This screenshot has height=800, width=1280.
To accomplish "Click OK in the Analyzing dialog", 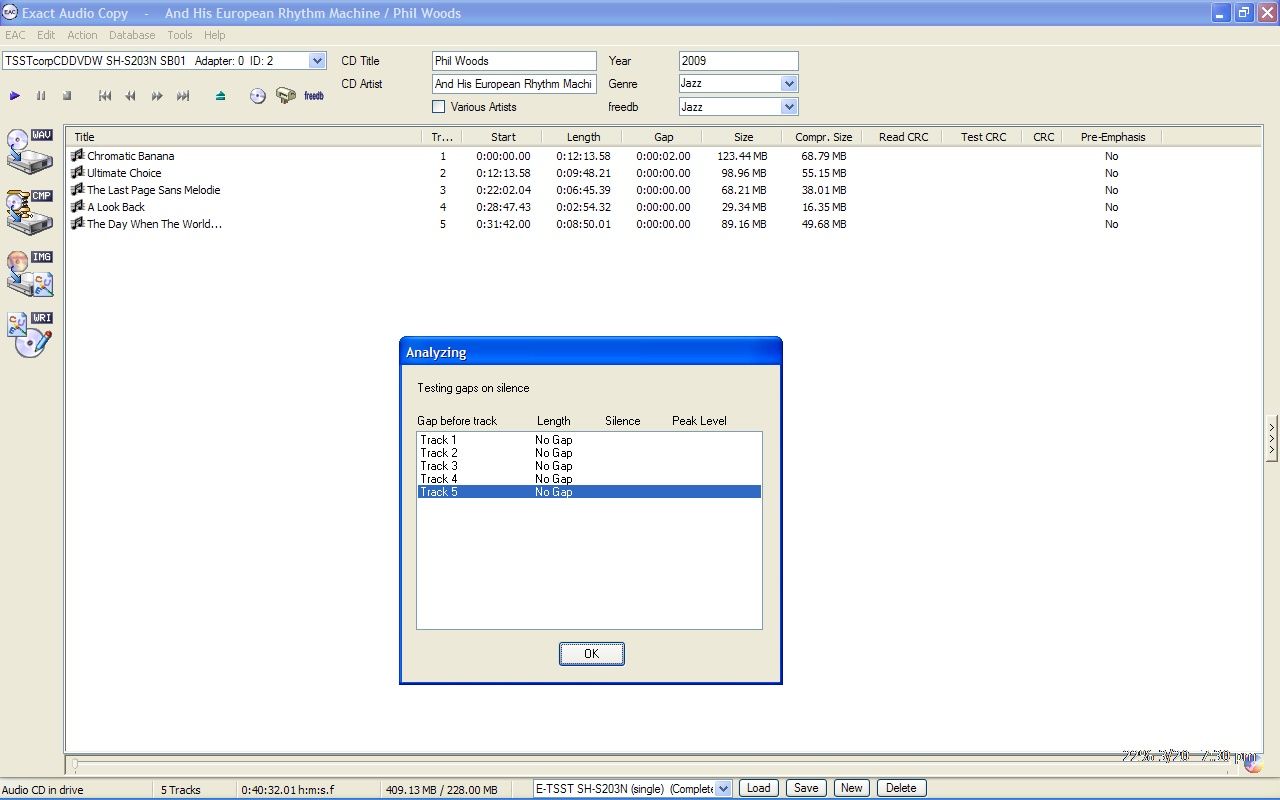I will 591,654.
